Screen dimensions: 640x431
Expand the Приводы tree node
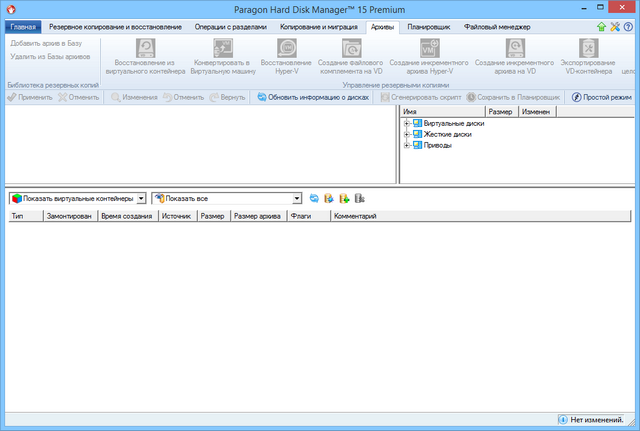point(406,145)
